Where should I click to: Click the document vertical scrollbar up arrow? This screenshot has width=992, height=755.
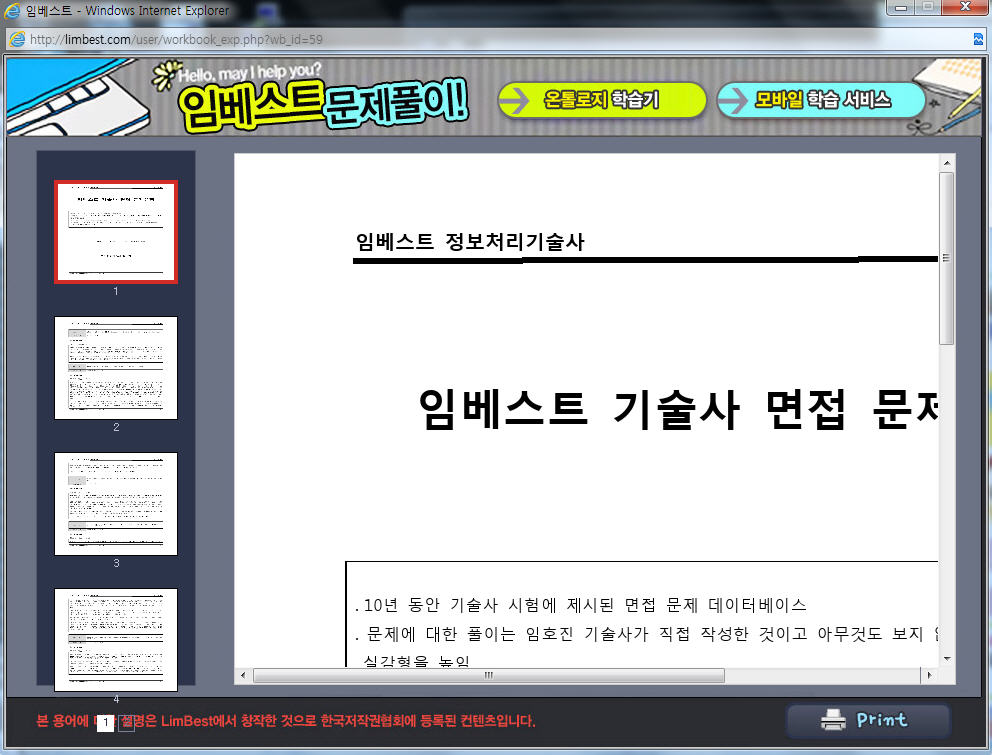946,163
